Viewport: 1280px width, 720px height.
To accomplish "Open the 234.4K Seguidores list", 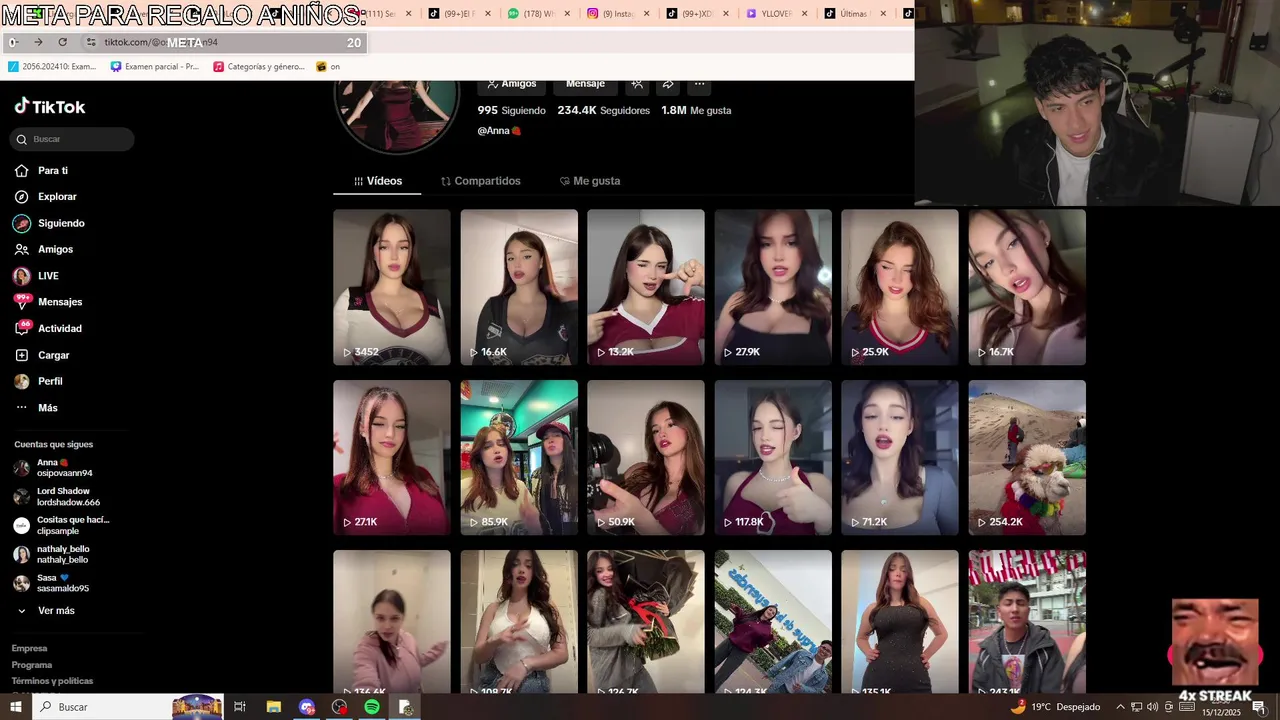I will point(603,111).
